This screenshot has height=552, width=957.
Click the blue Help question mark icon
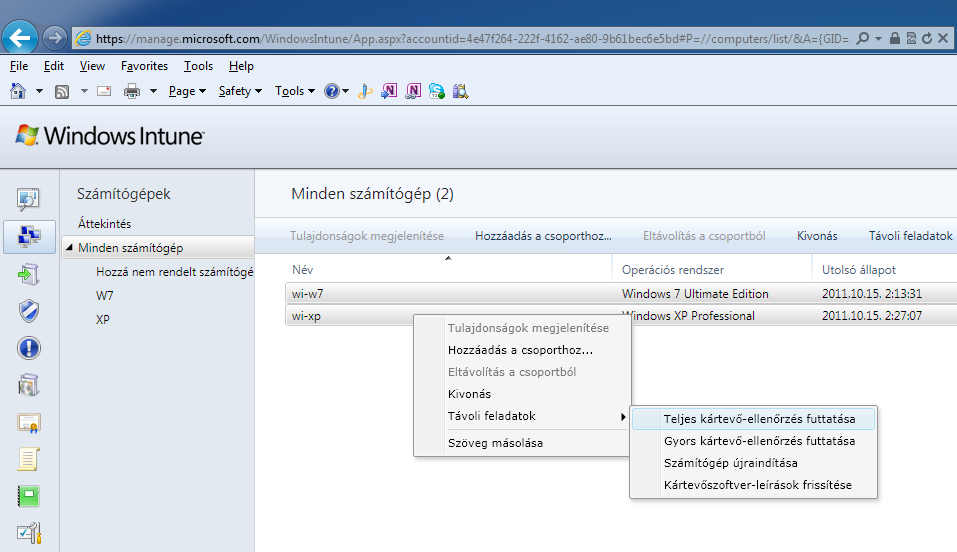click(x=331, y=91)
